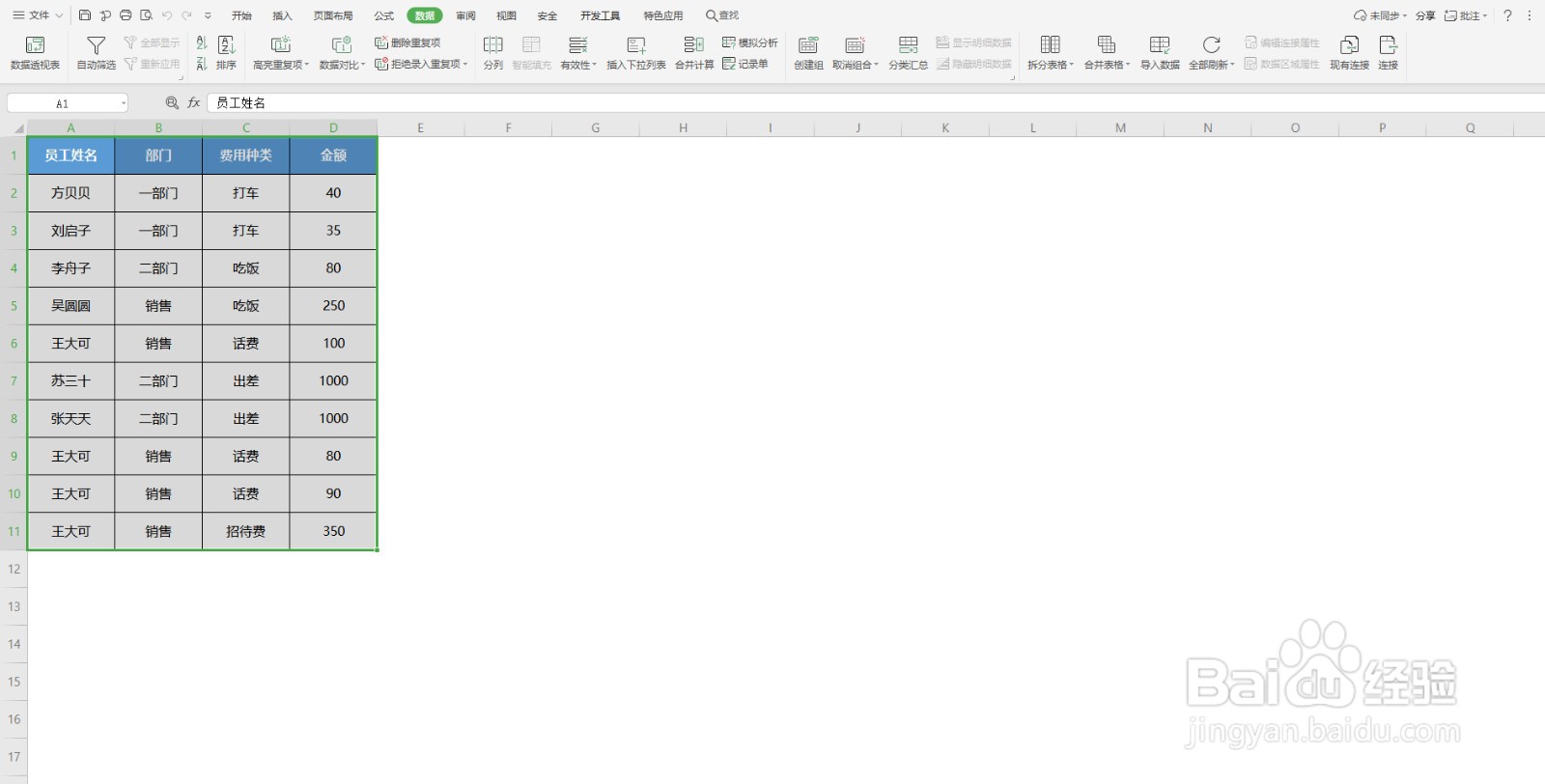Switch to the 开发工具 tab
The image size is (1545, 784).
(600, 15)
